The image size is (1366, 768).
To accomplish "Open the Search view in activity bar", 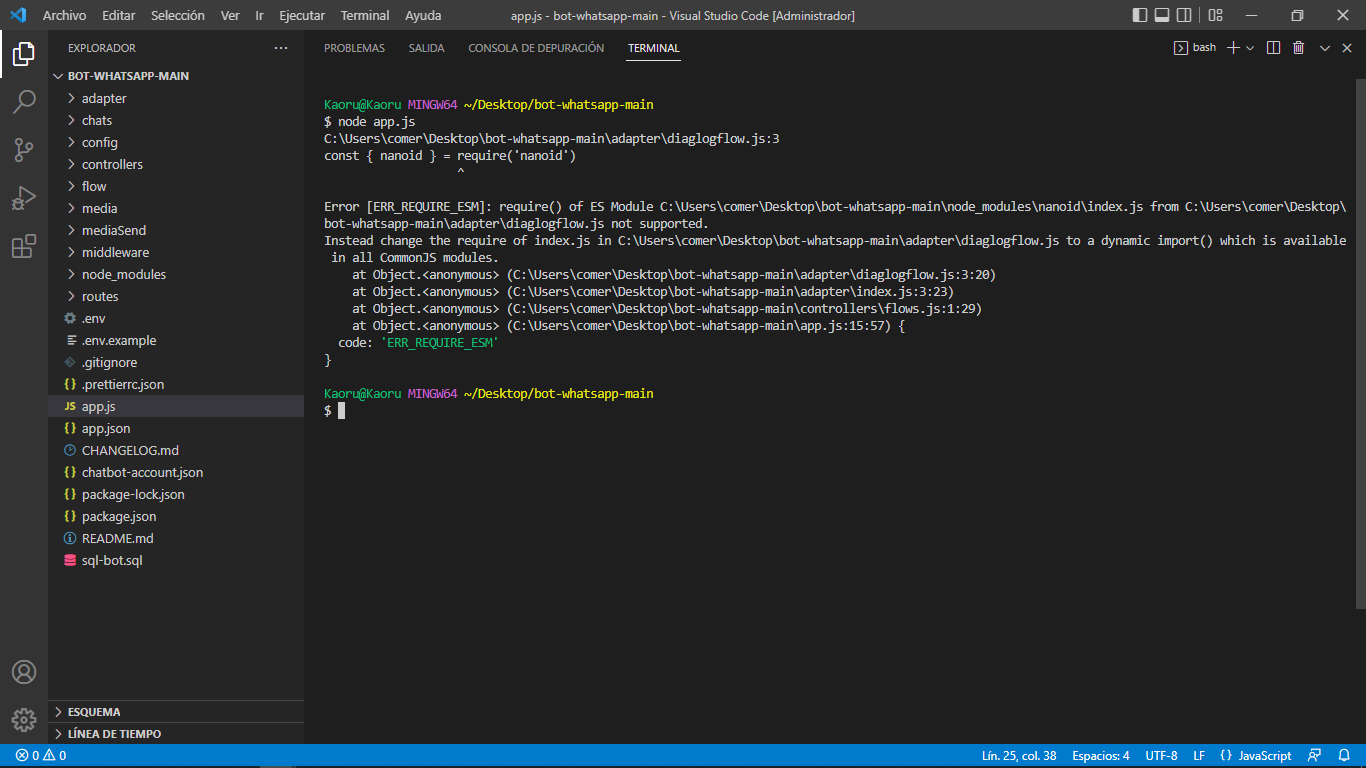I will coord(24,102).
